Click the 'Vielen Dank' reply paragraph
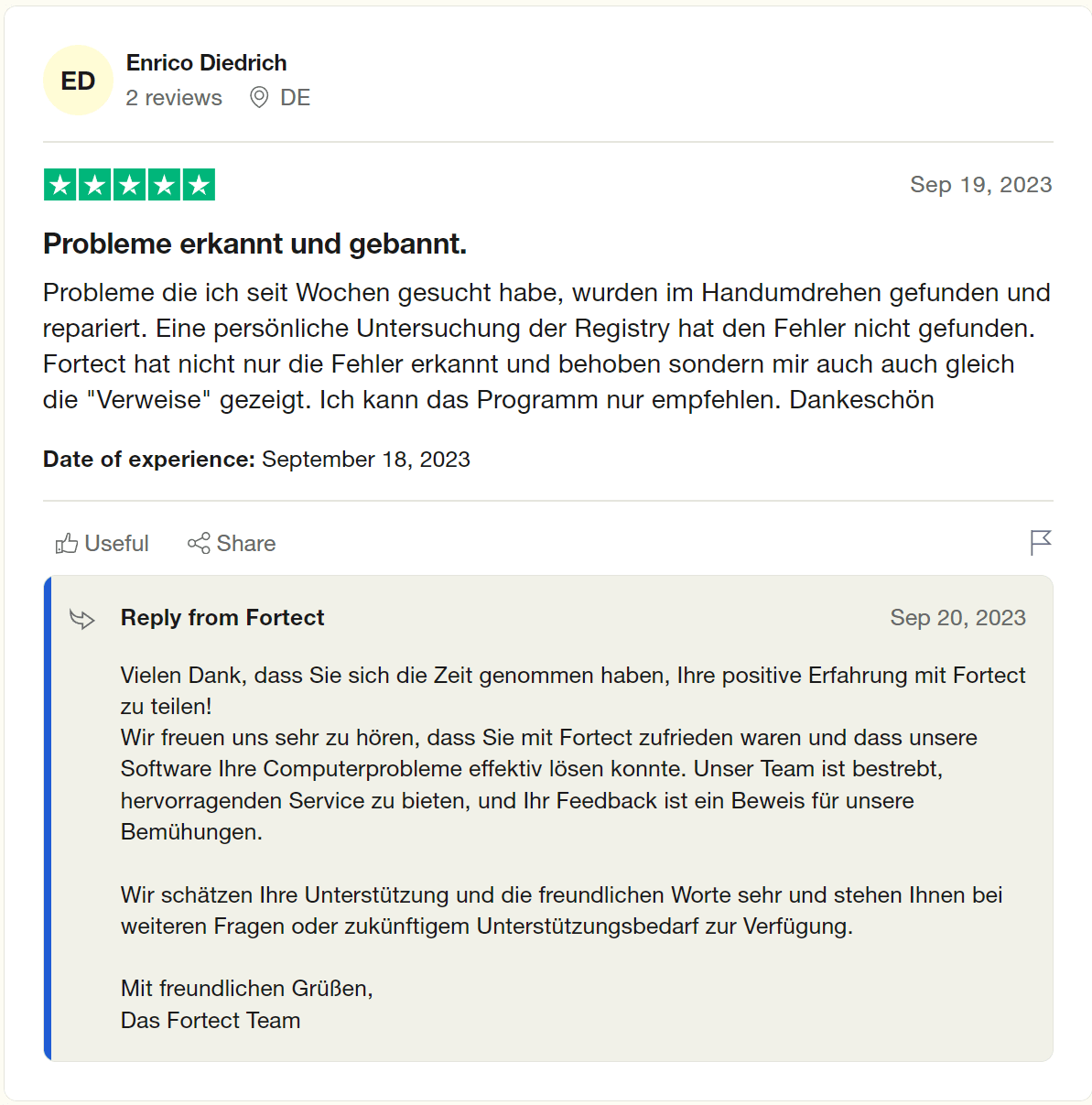The width and height of the screenshot is (1092, 1105). point(572,690)
